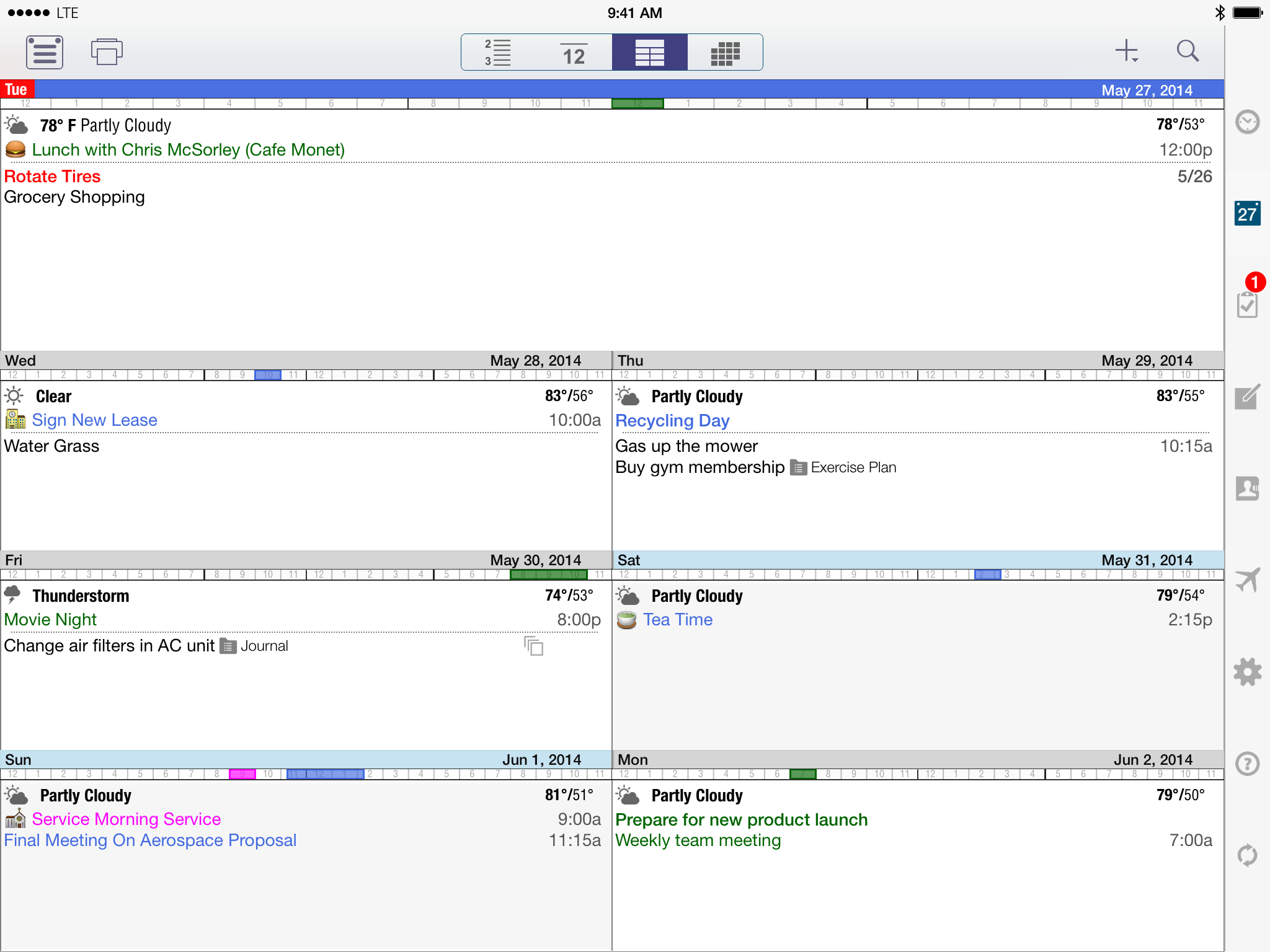Open the Wed May 28 day header
Screen dimensions: 1270x952
tap(306, 360)
